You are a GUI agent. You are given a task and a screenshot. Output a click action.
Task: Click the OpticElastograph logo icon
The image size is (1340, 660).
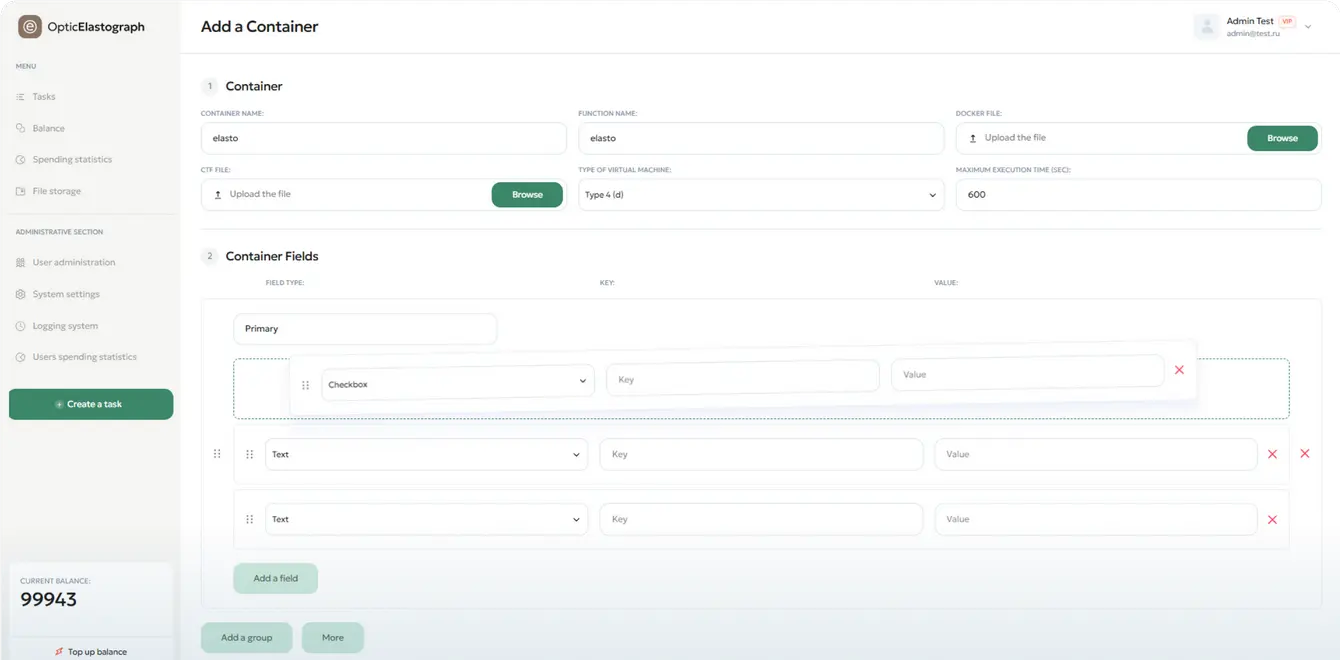click(x=30, y=27)
